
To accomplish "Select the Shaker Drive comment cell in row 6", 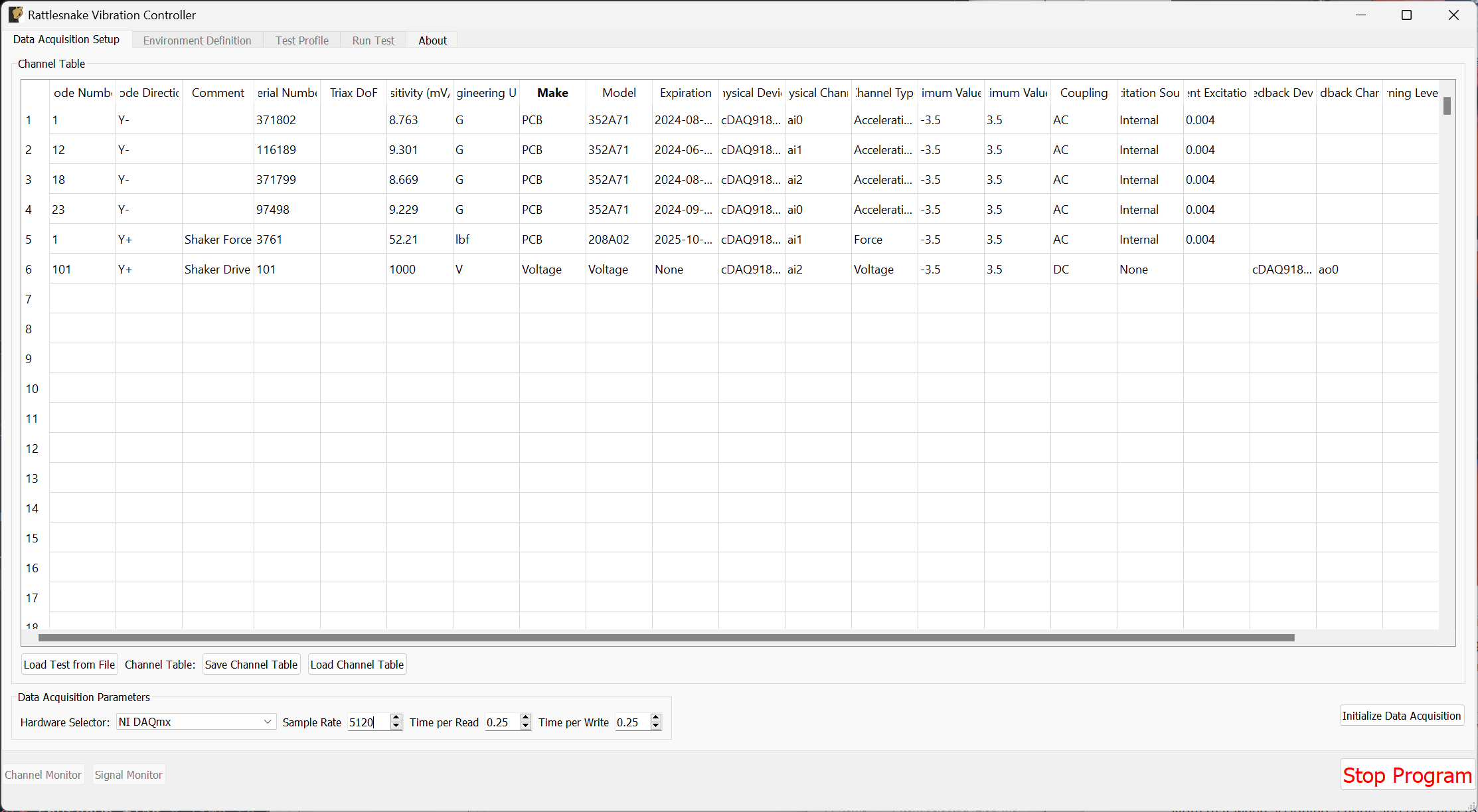I will [x=217, y=269].
